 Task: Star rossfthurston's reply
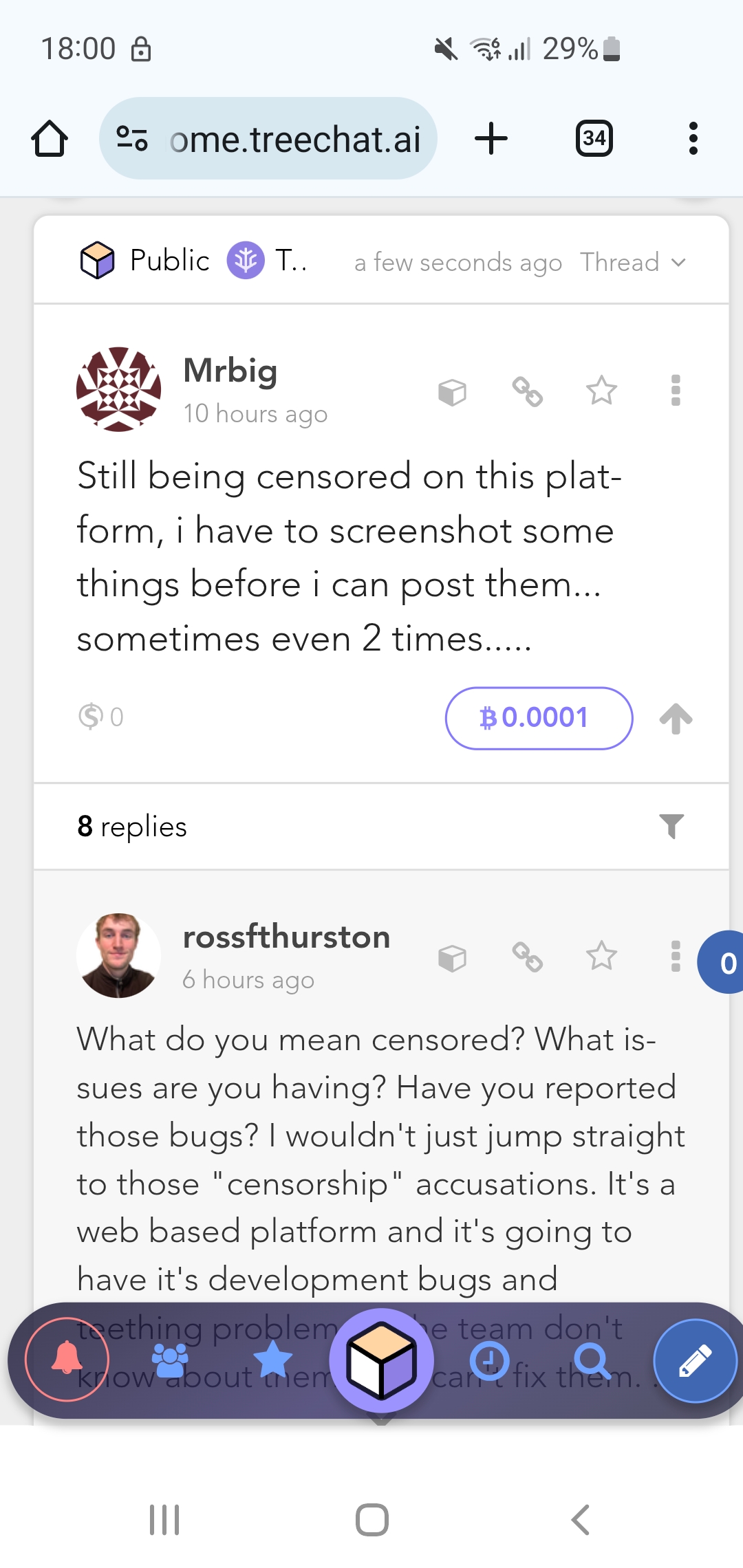(x=602, y=956)
